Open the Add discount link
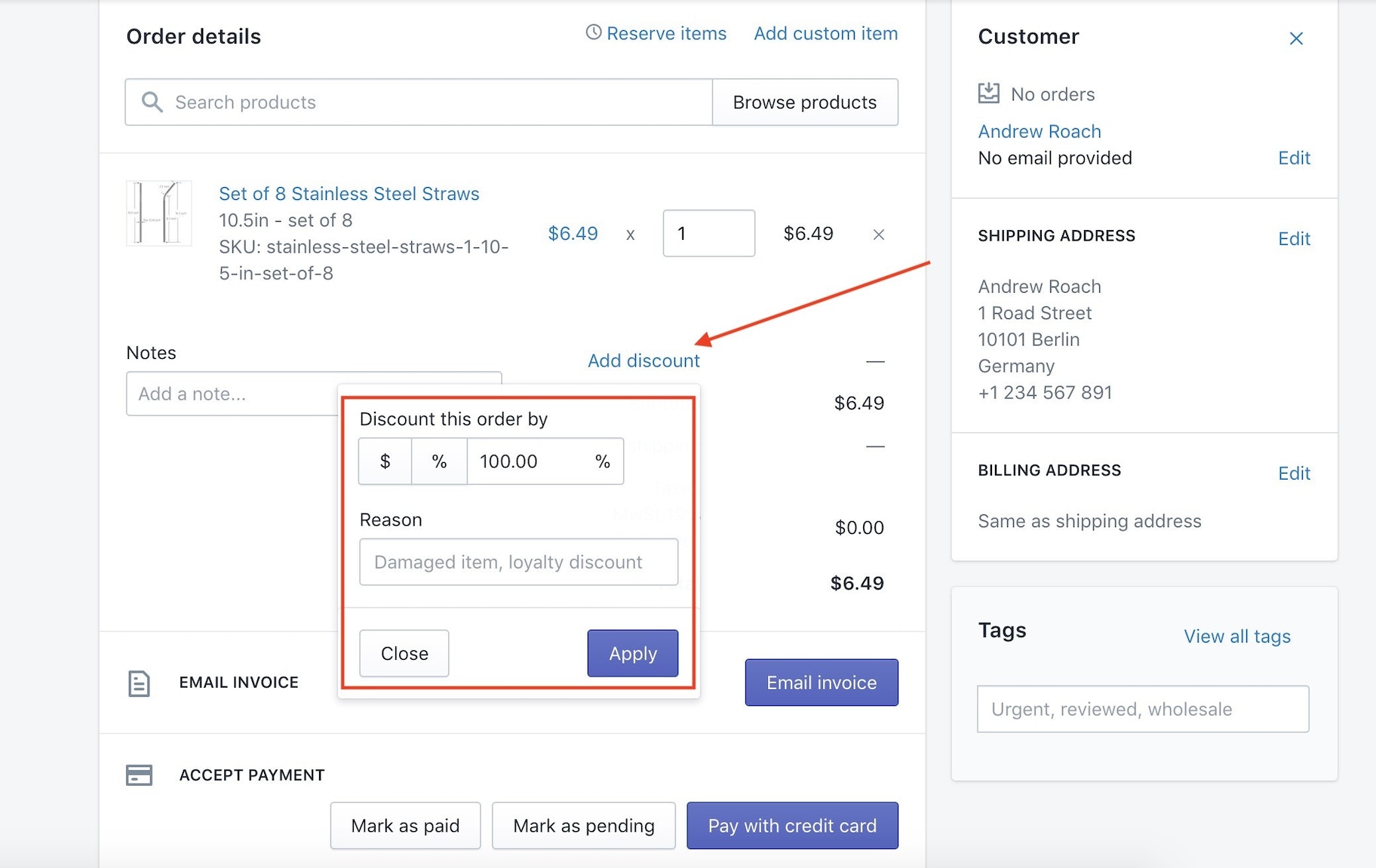The image size is (1376, 868). click(643, 360)
